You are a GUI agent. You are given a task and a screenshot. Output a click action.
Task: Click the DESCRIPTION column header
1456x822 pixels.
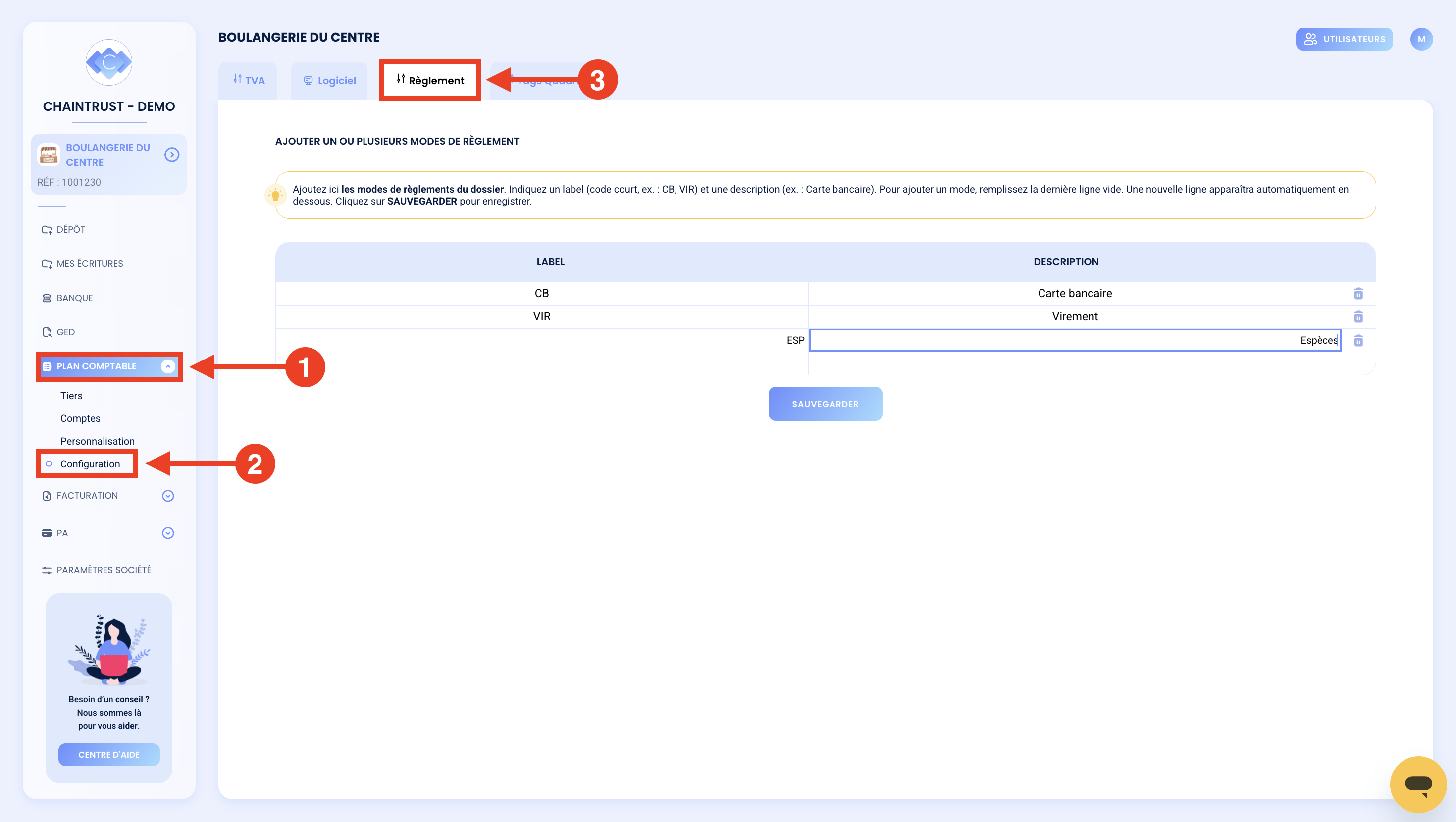click(x=1066, y=262)
